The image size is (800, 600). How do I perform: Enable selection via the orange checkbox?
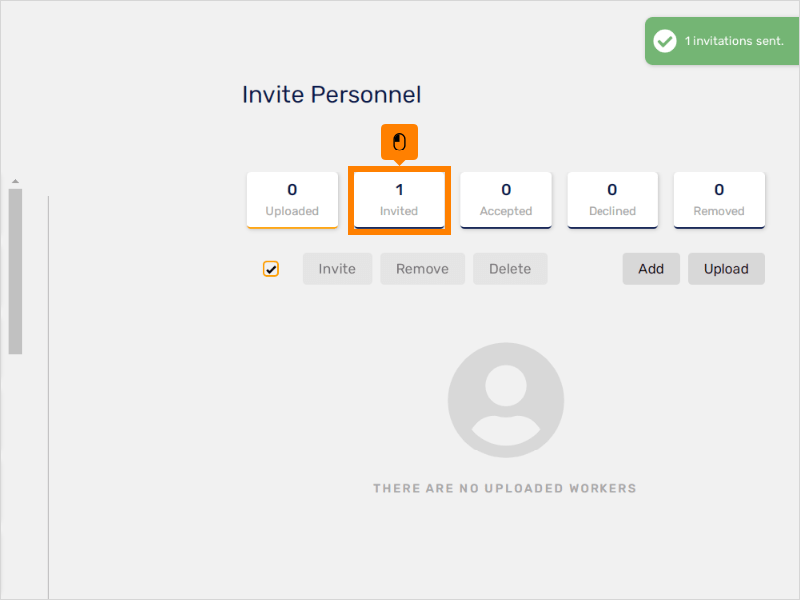270,268
